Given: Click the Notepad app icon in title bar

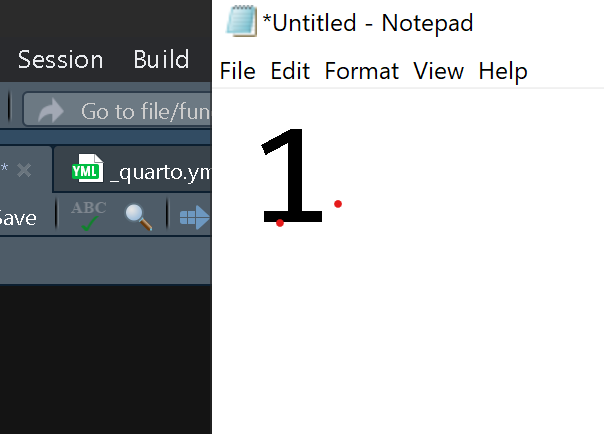Looking at the screenshot, I should [241, 21].
